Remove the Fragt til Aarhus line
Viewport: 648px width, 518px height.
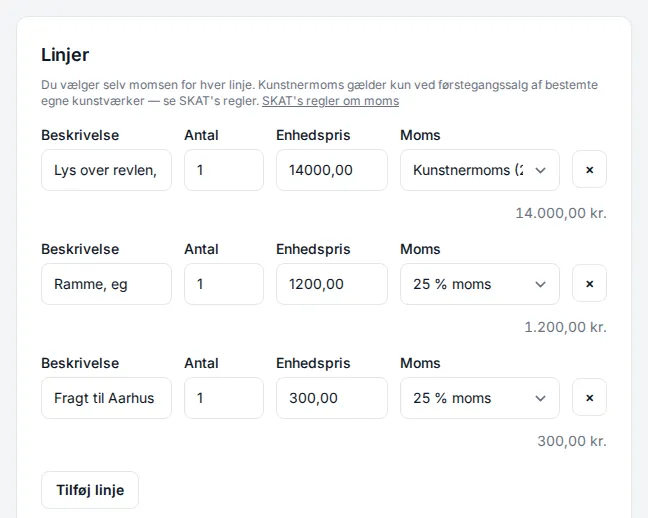[589, 398]
